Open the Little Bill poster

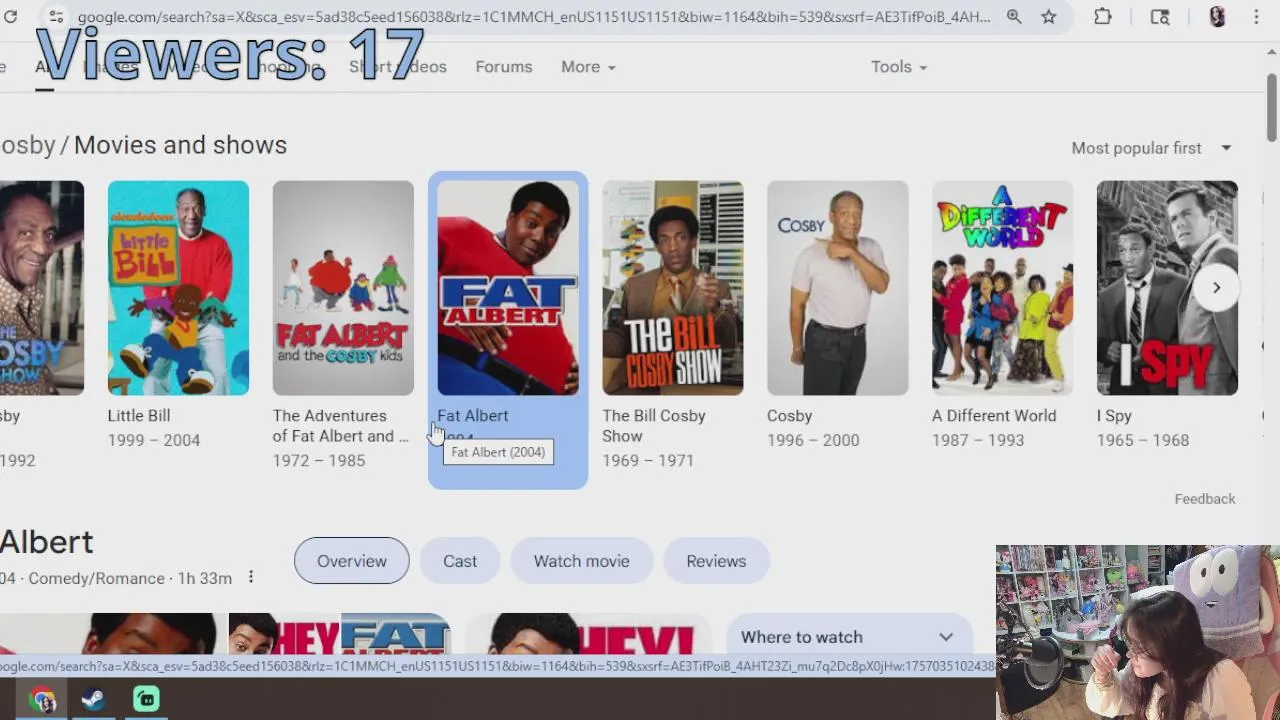pyautogui.click(x=178, y=288)
